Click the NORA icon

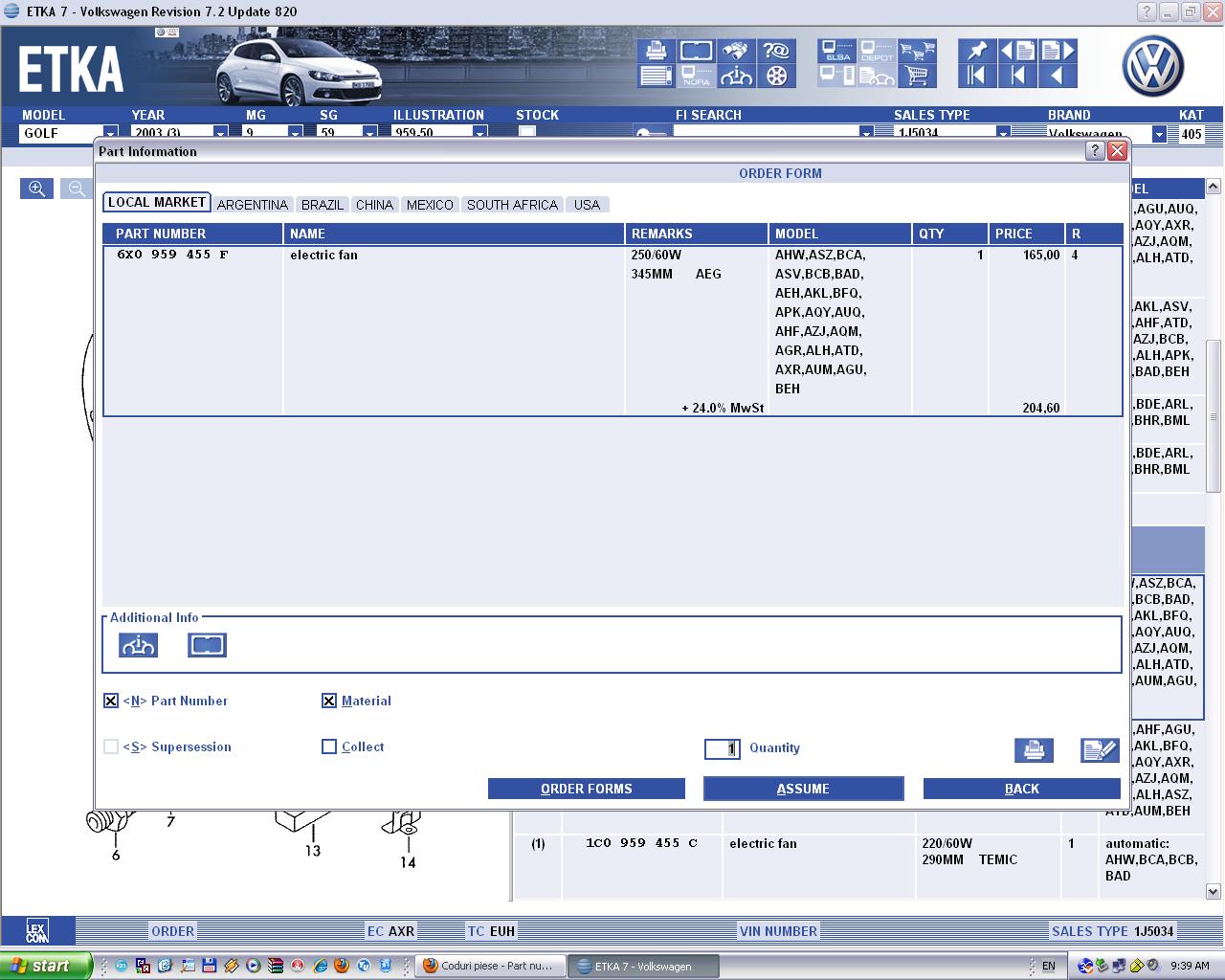(697, 76)
